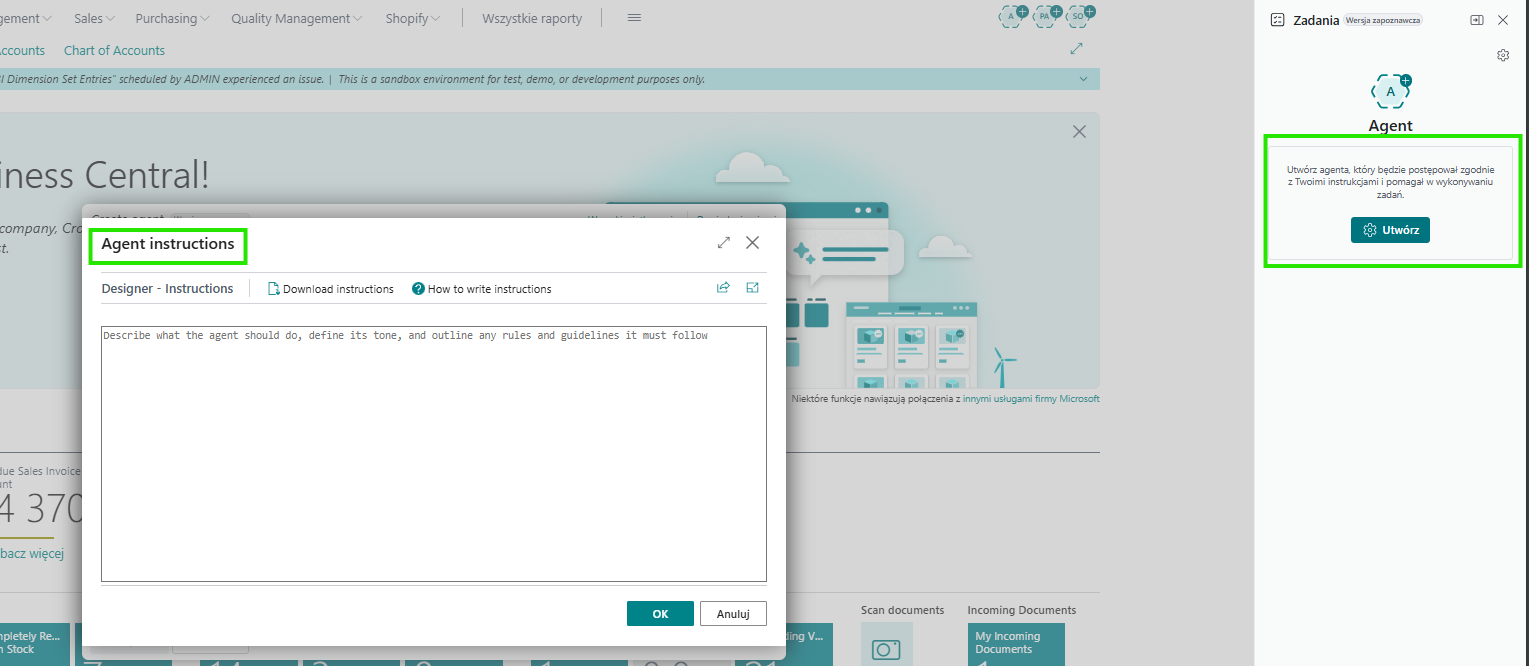
Task: Click the Designer - Instructions label
Action: (167, 288)
